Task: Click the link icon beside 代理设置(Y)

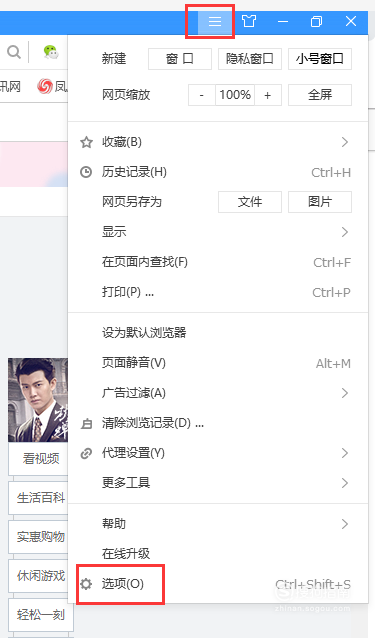Action: pos(86,453)
